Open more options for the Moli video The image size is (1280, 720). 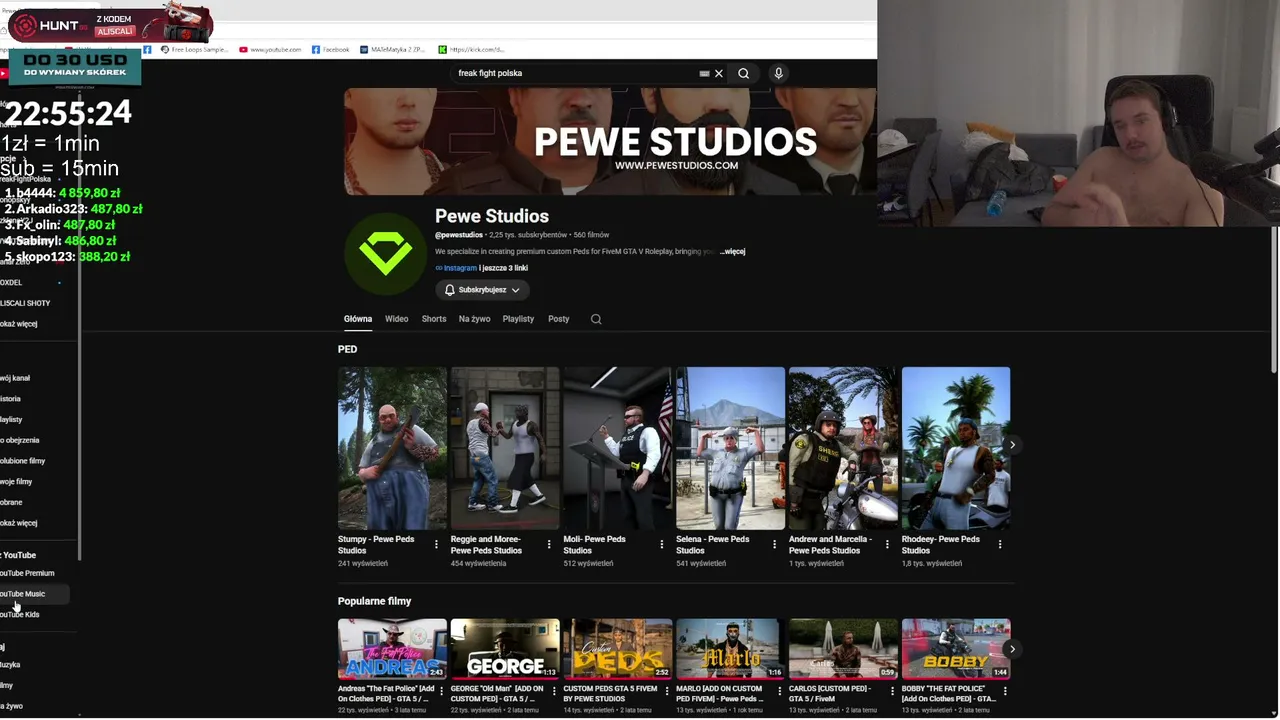[661, 545]
